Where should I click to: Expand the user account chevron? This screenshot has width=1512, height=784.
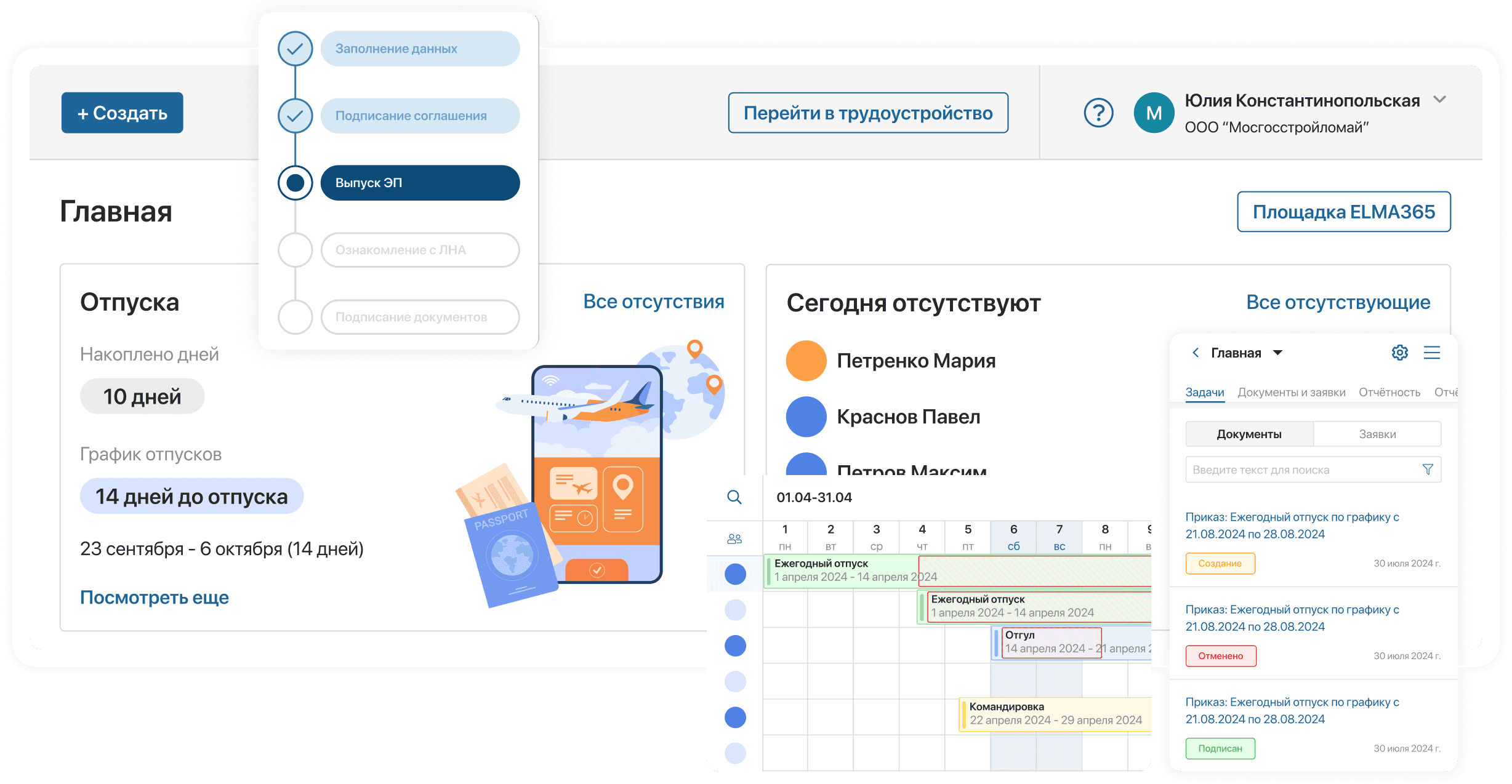[1439, 100]
